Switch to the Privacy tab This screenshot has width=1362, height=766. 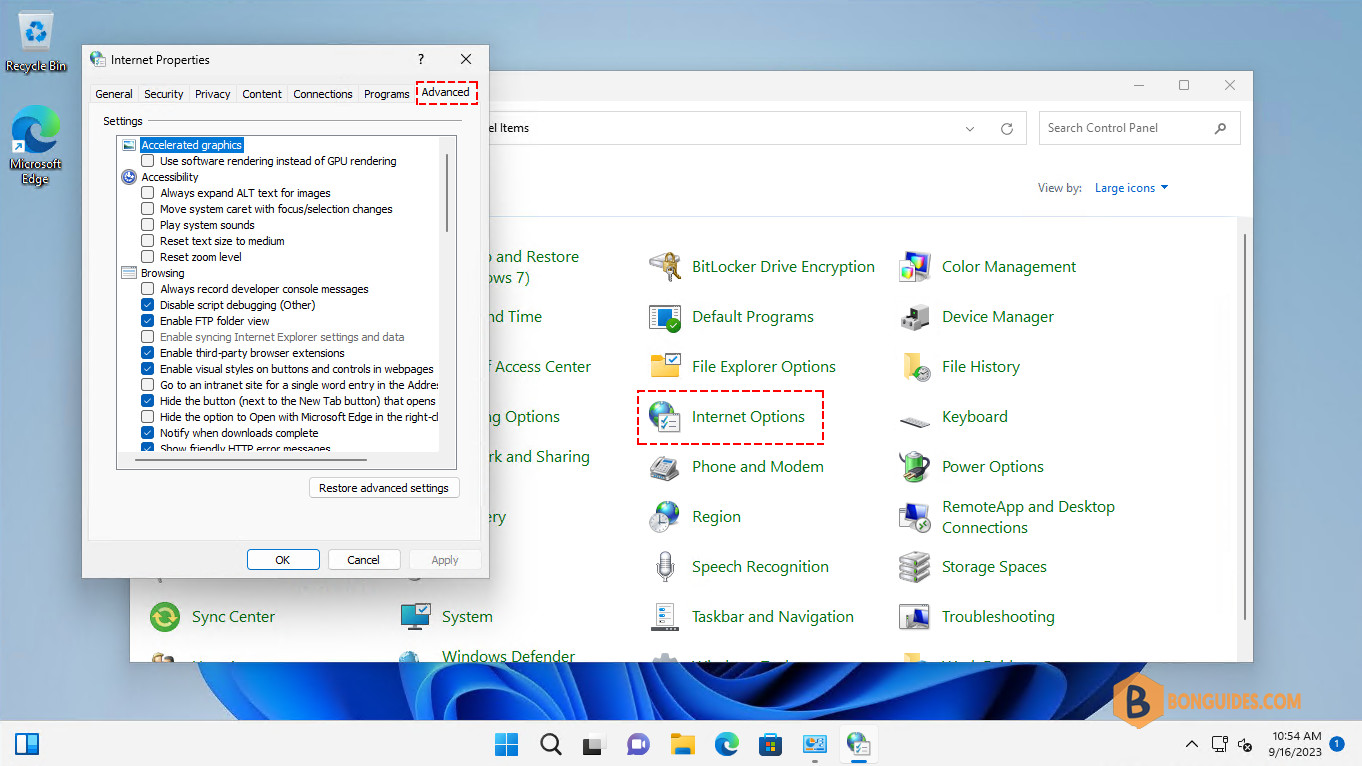[213, 94]
